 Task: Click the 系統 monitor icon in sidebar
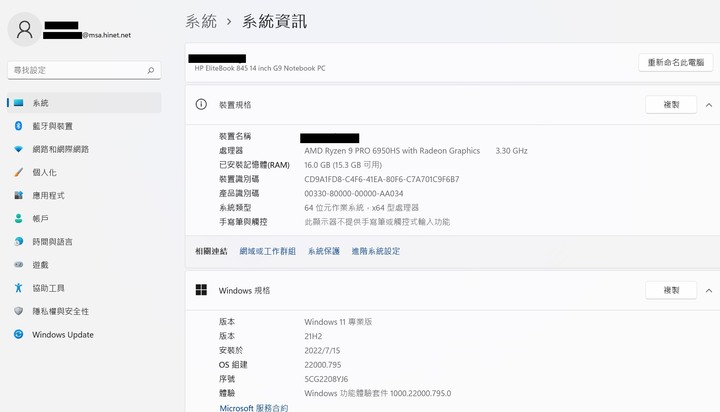tap(18, 103)
